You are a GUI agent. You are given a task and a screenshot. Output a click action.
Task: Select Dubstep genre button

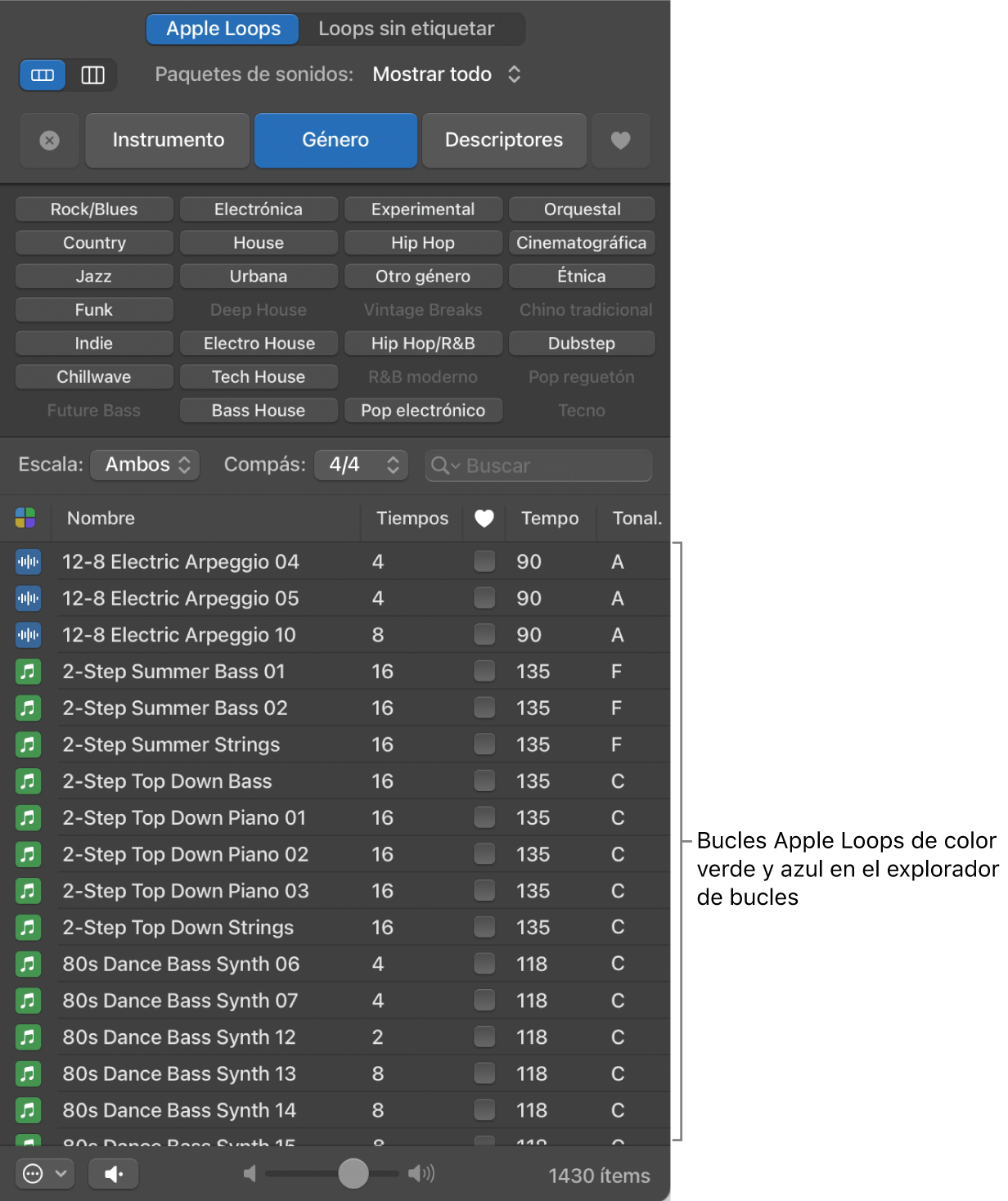coord(582,344)
